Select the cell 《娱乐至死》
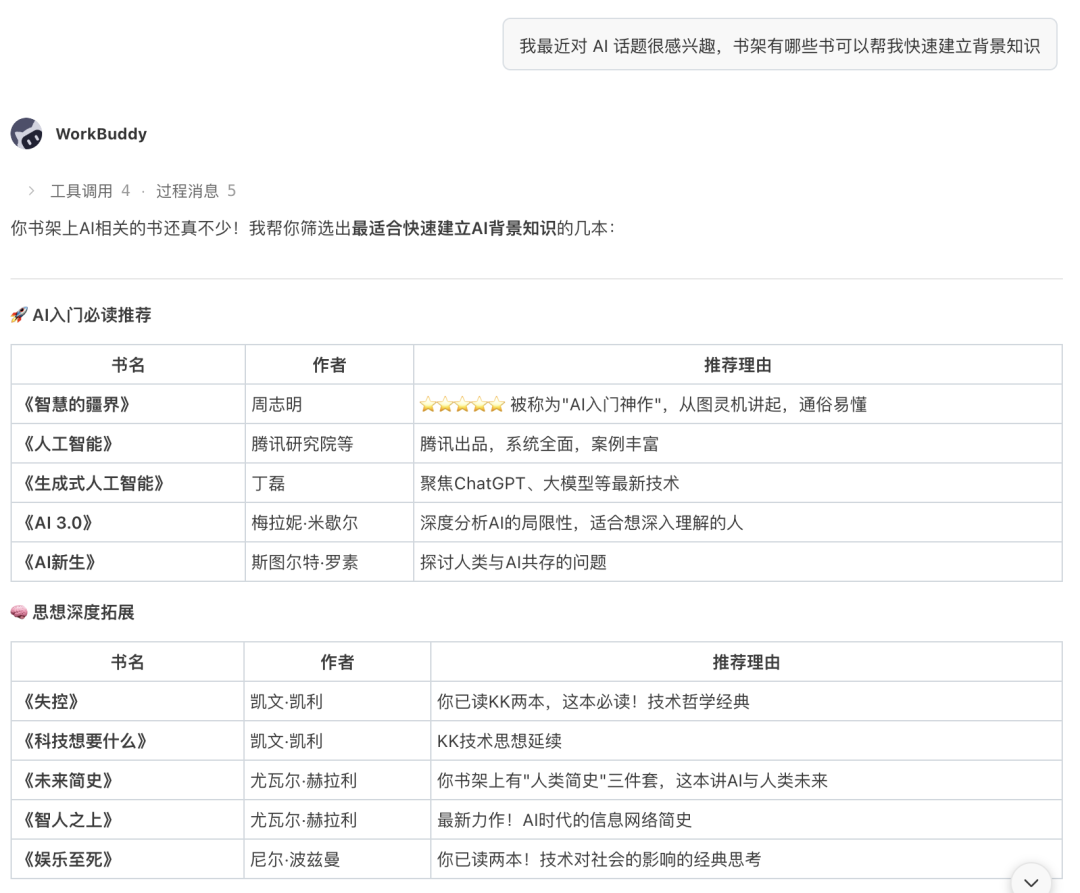1080x893 pixels. 127,859
